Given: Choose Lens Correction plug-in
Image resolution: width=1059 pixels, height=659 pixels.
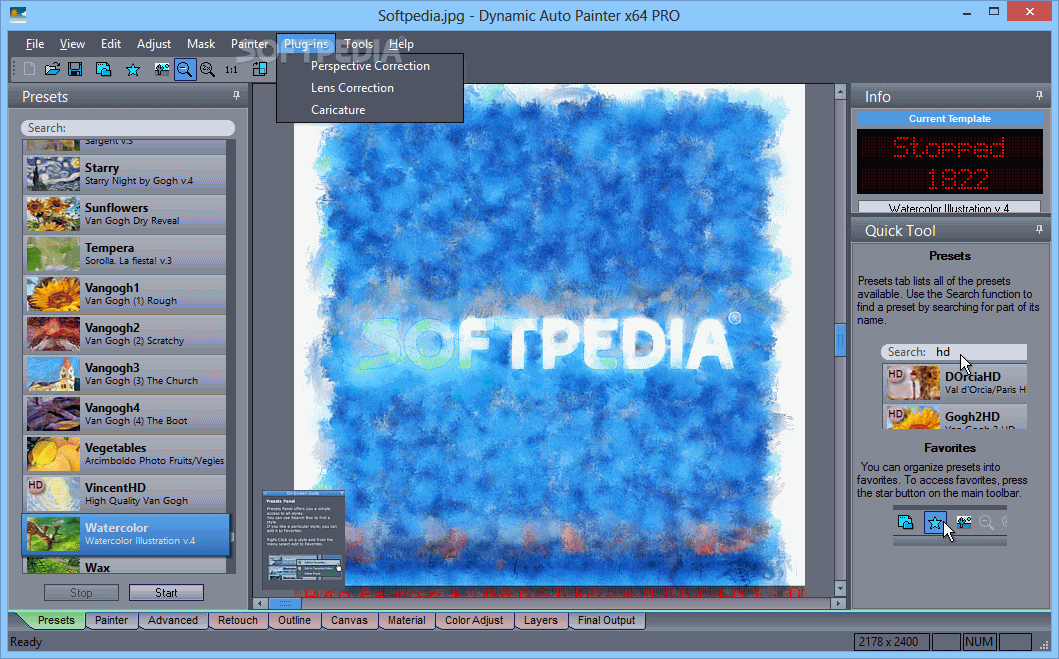Looking at the screenshot, I should [370, 88].
